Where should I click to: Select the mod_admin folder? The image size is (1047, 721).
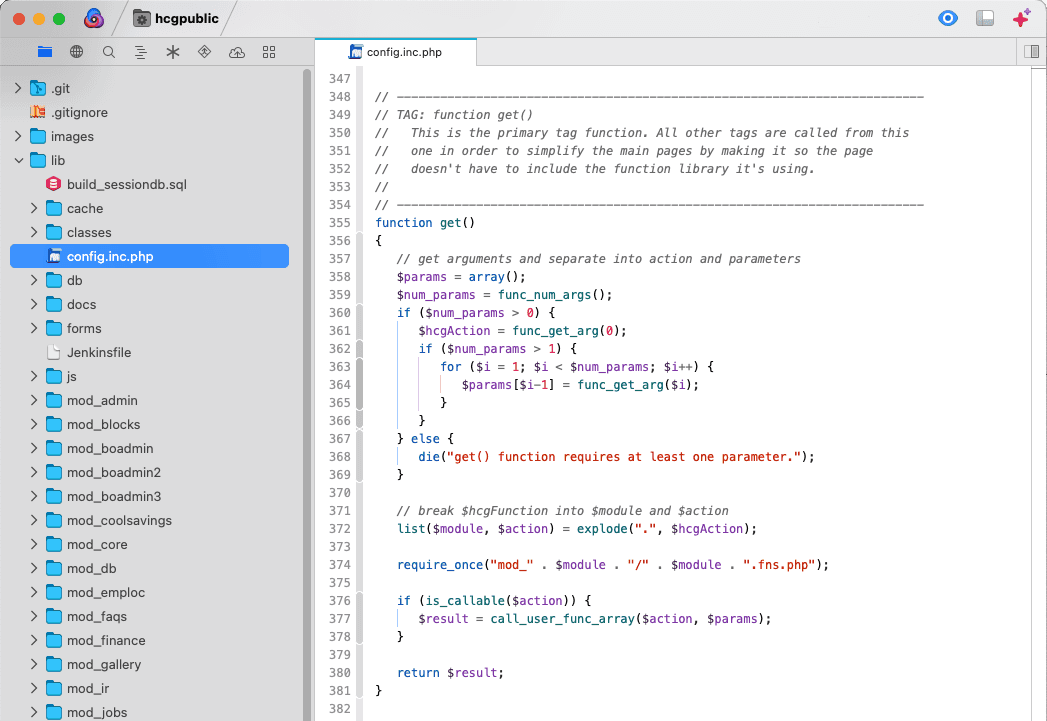[102, 401]
